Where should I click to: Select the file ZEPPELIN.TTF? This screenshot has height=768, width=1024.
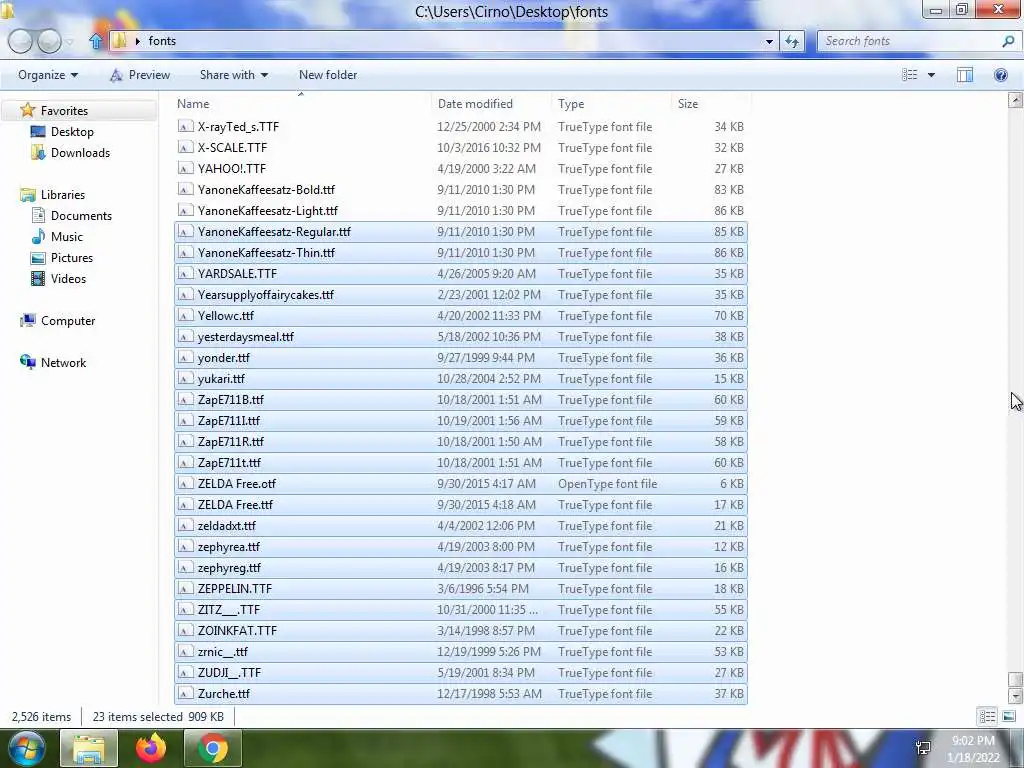pyautogui.click(x=460, y=589)
